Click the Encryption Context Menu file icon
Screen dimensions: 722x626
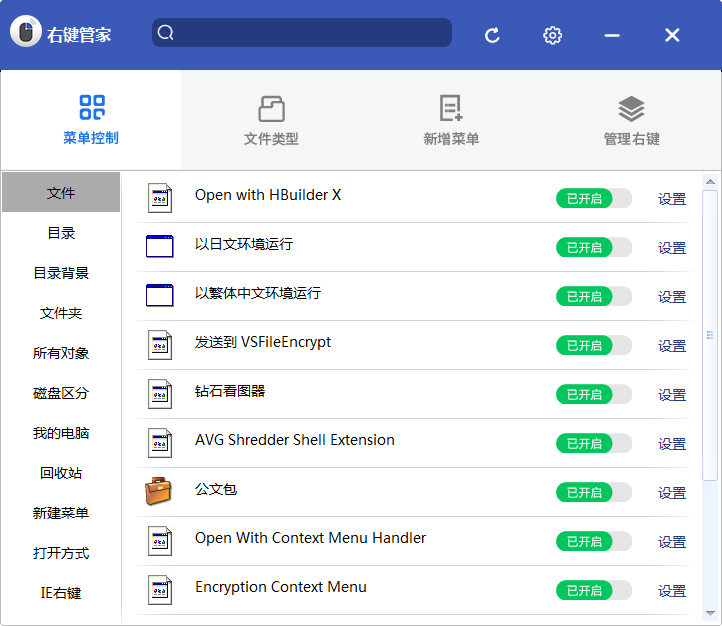tap(160, 590)
